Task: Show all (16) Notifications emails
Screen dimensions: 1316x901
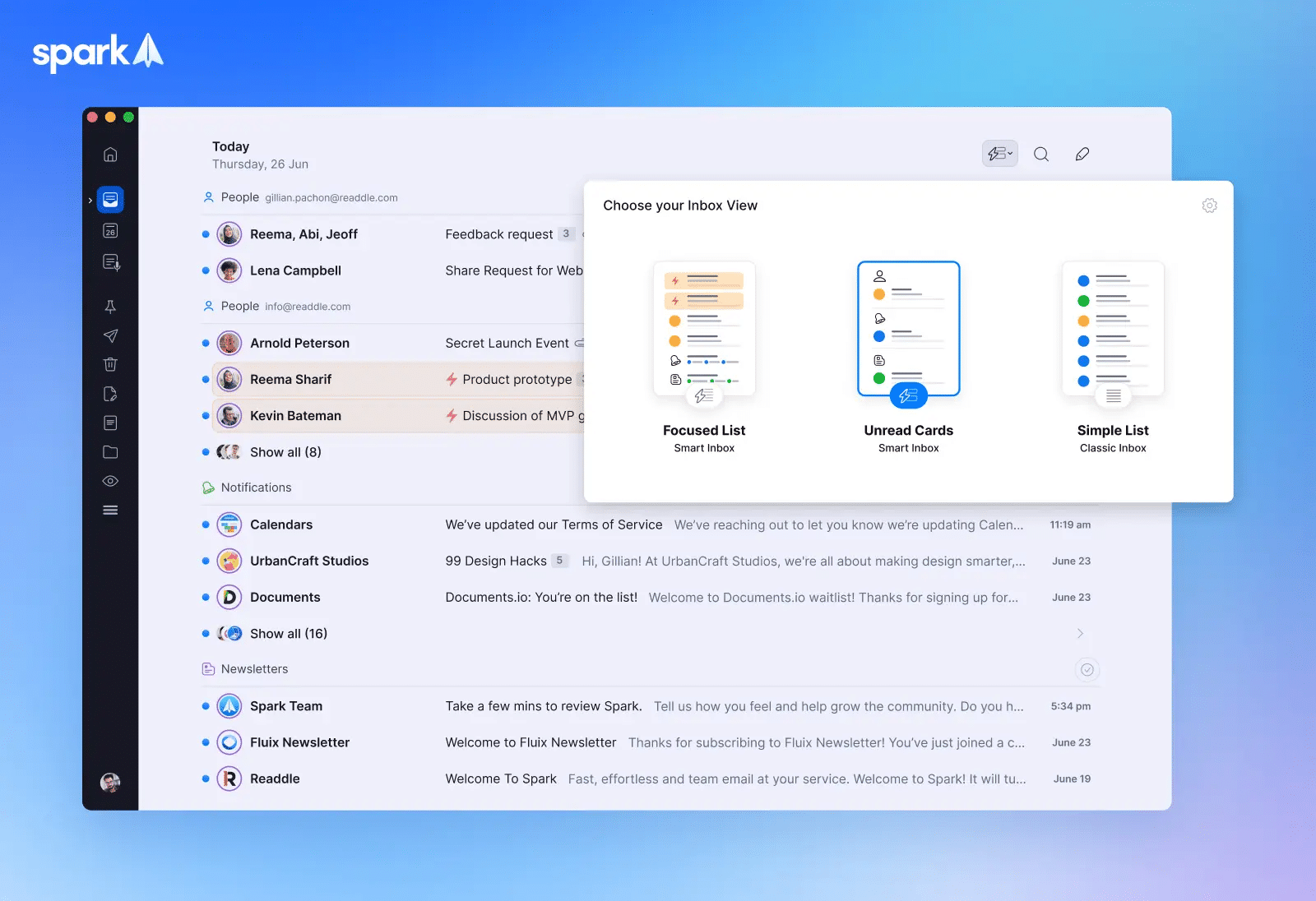Action: [289, 633]
